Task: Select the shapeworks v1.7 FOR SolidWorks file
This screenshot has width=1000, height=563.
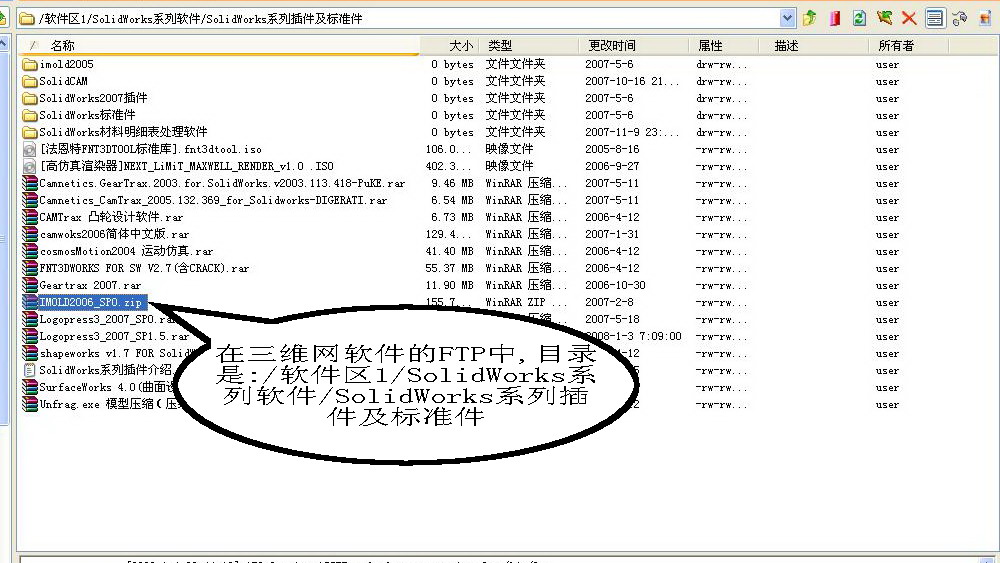Action: point(117,353)
